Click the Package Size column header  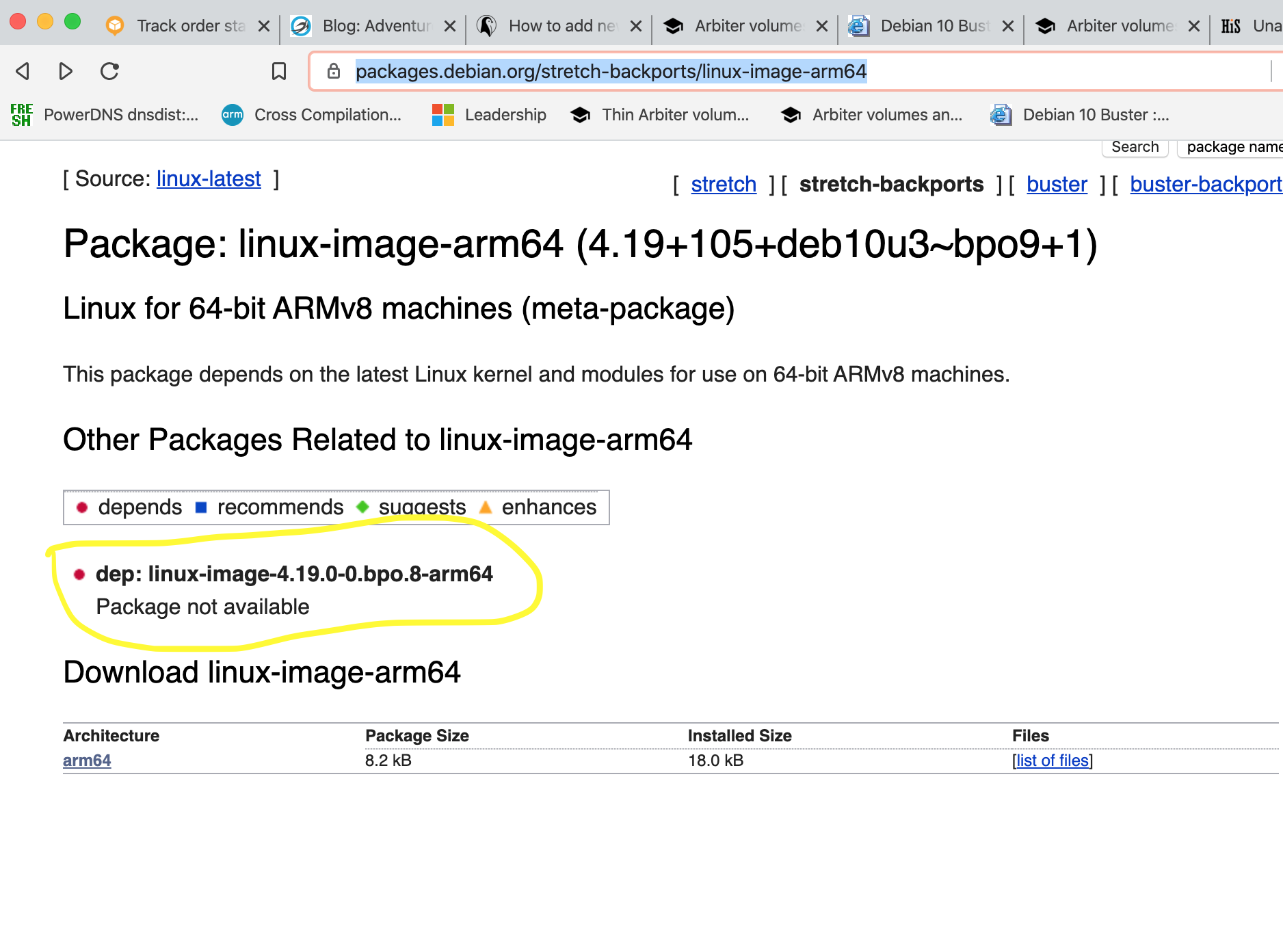click(x=417, y=736)
